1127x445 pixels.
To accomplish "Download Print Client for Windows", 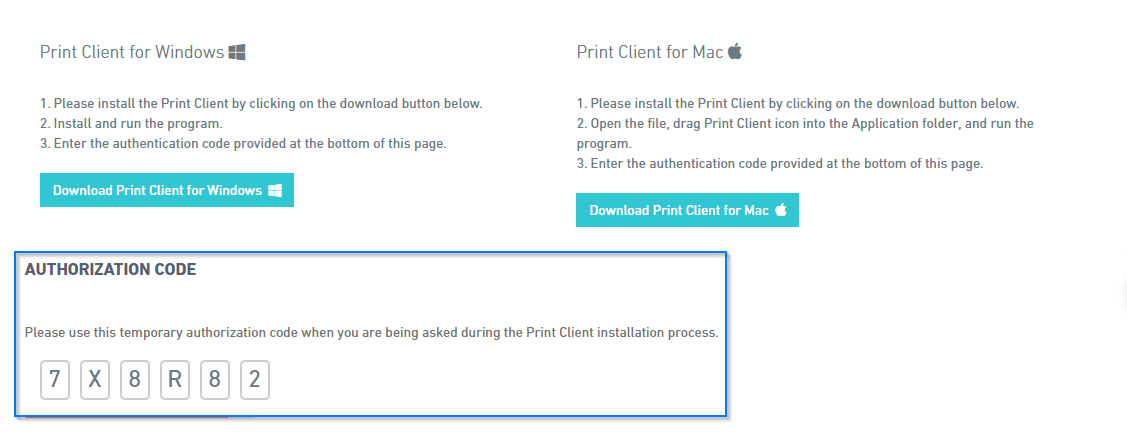I will (x=167, y=190).
